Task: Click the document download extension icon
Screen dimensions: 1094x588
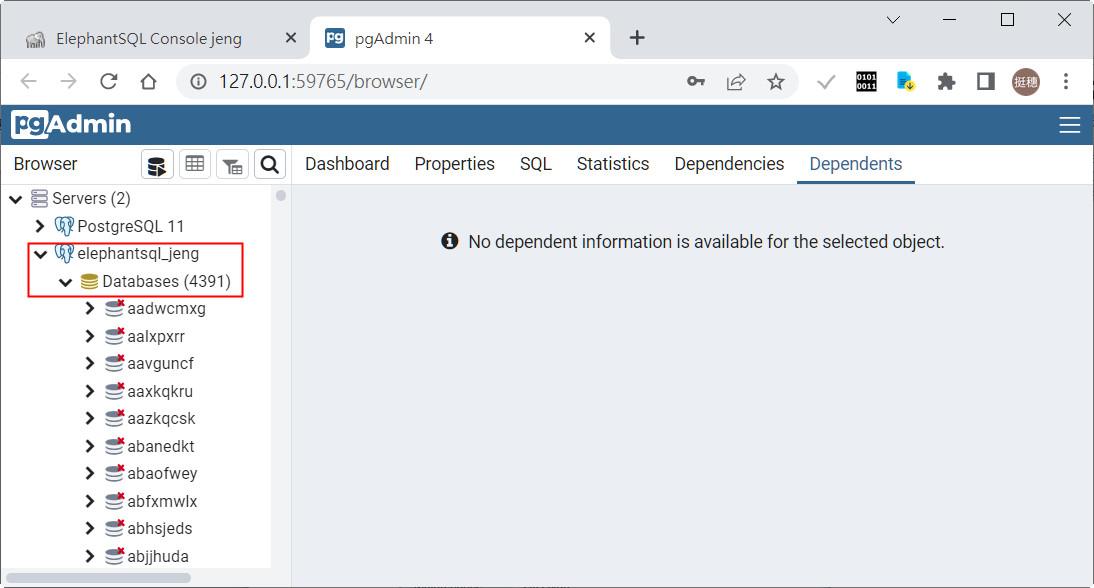Action: 906,82
